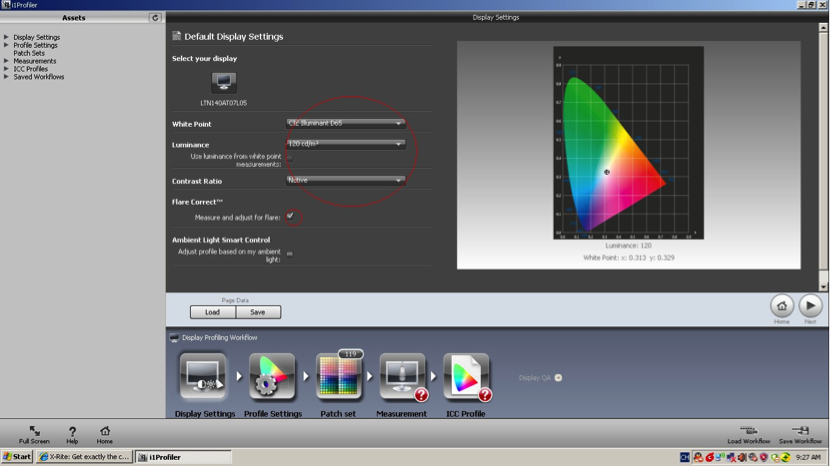Click the Load page data button

point(213,312)
